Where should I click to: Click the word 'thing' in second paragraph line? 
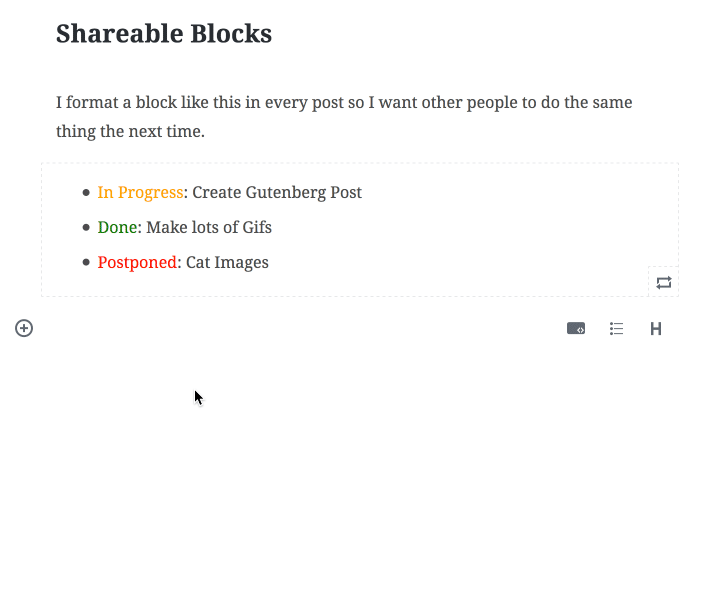[x=76, y=131]
